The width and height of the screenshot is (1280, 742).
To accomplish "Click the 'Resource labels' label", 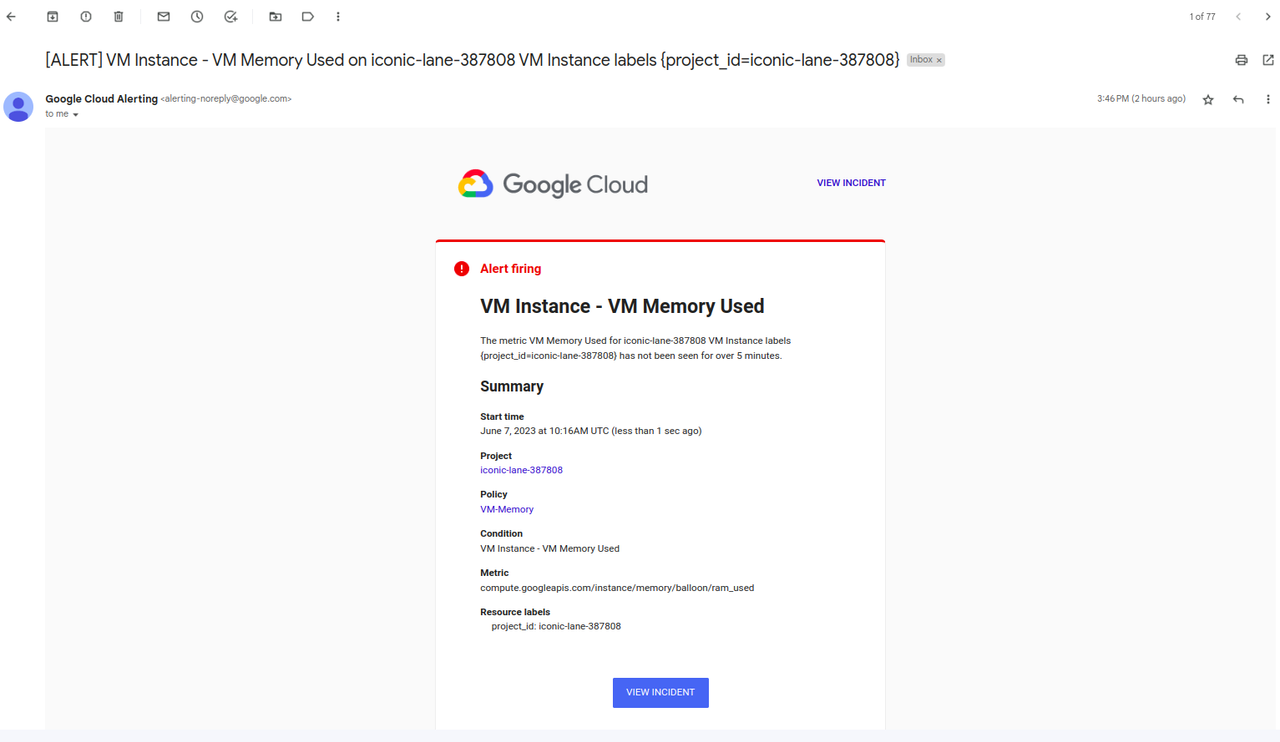I will click(x=515, y=612).
